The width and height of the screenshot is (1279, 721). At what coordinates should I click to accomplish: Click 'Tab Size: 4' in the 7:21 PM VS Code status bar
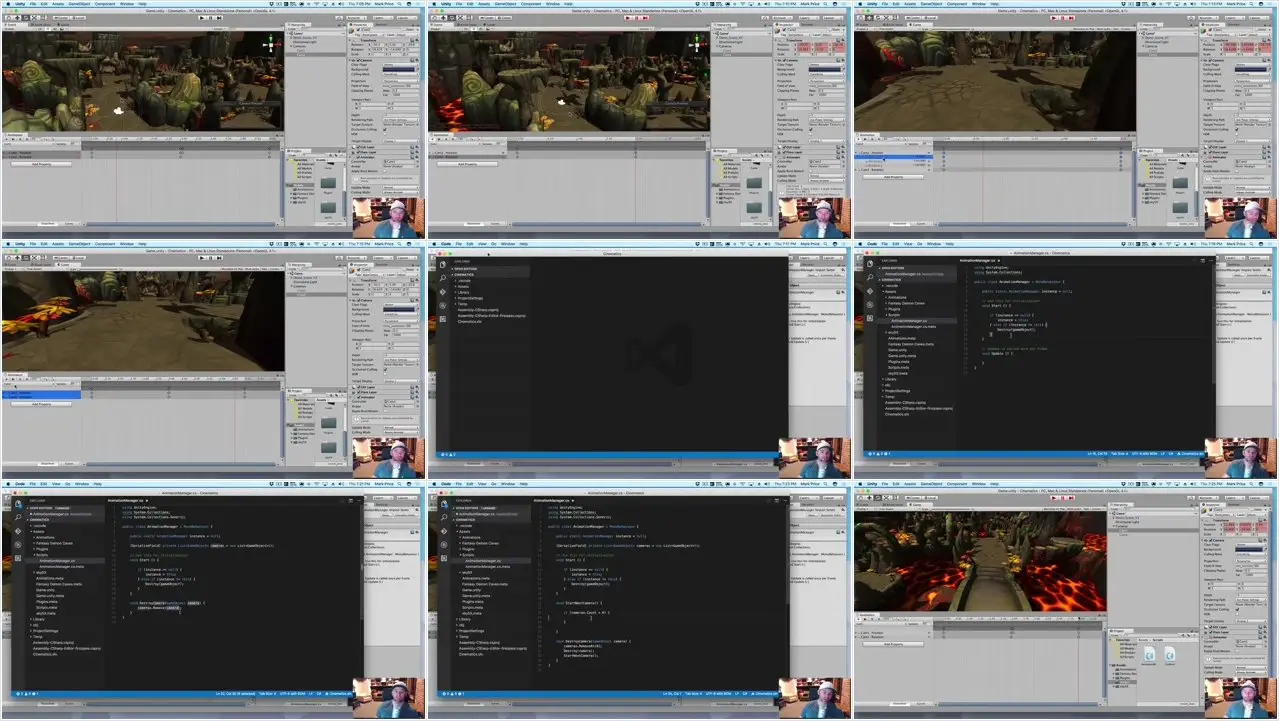pyautogui.click(x=267, y=693)
